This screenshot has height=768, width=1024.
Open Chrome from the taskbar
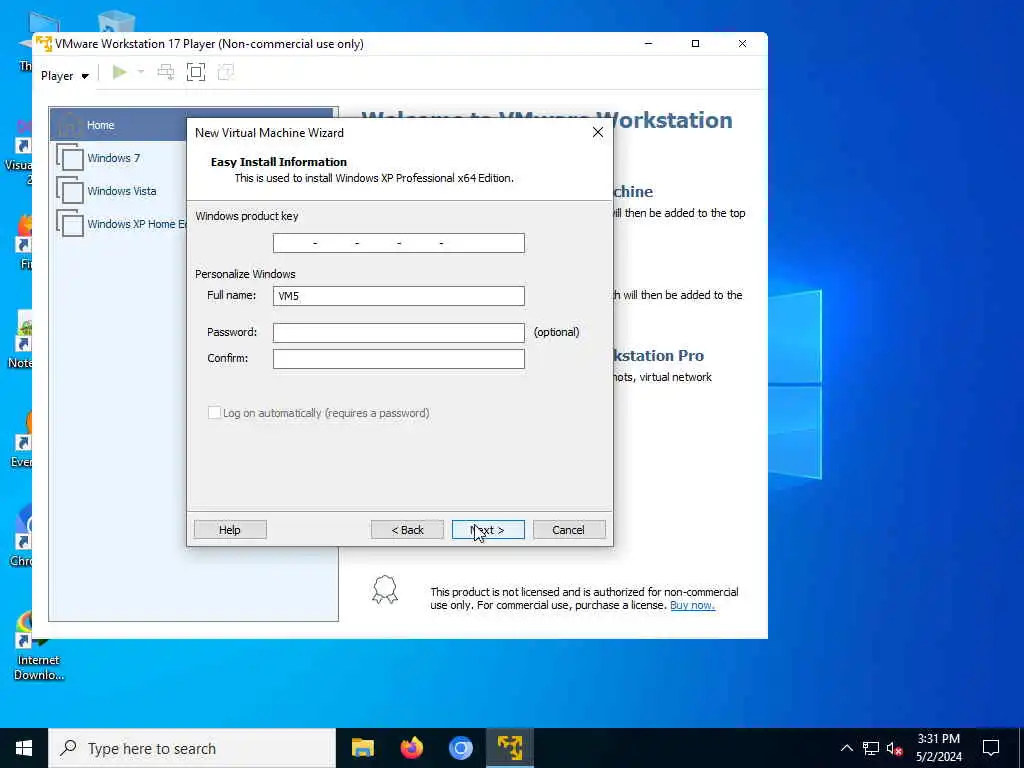click(x=460, y=748)
